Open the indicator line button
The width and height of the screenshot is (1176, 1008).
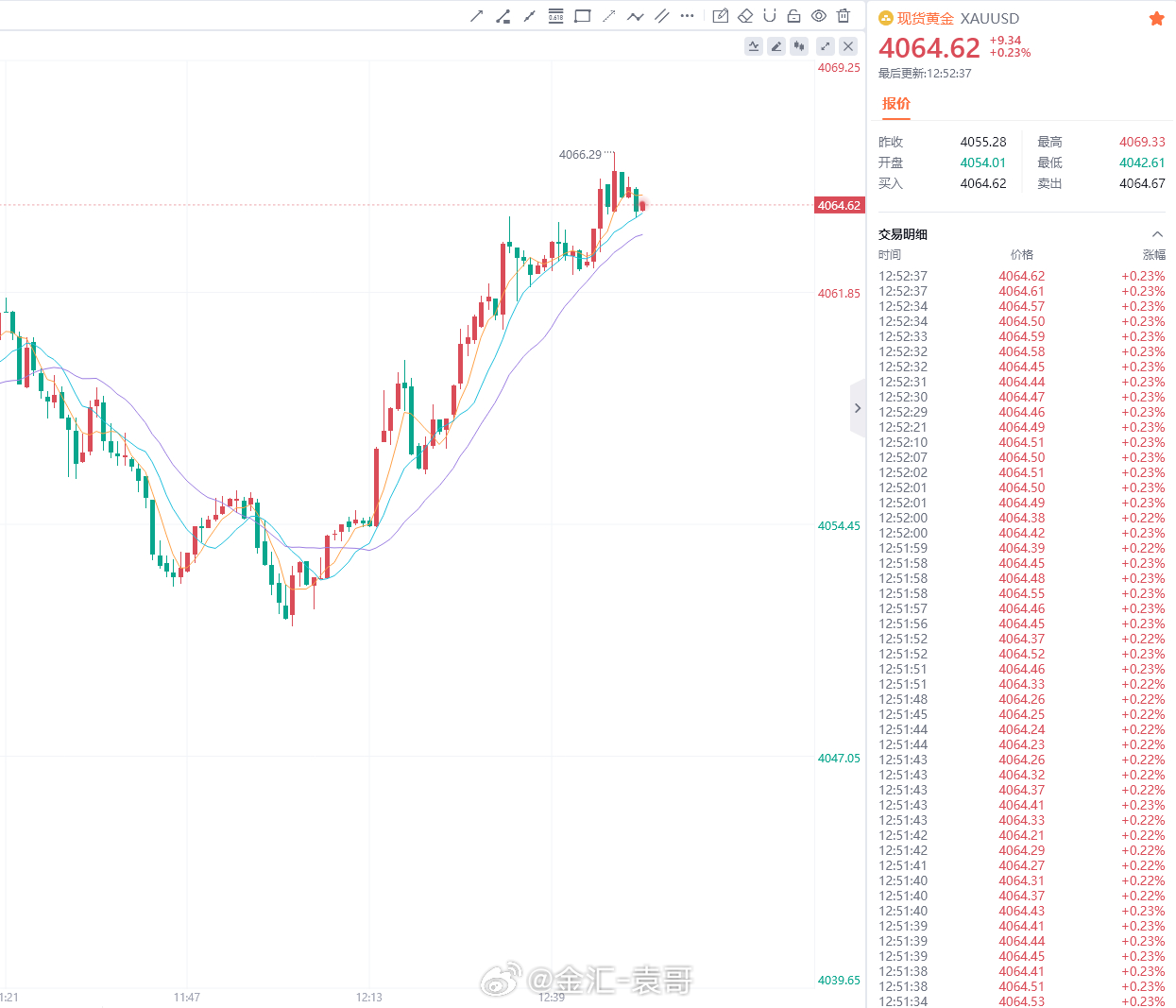click(754, 45)
